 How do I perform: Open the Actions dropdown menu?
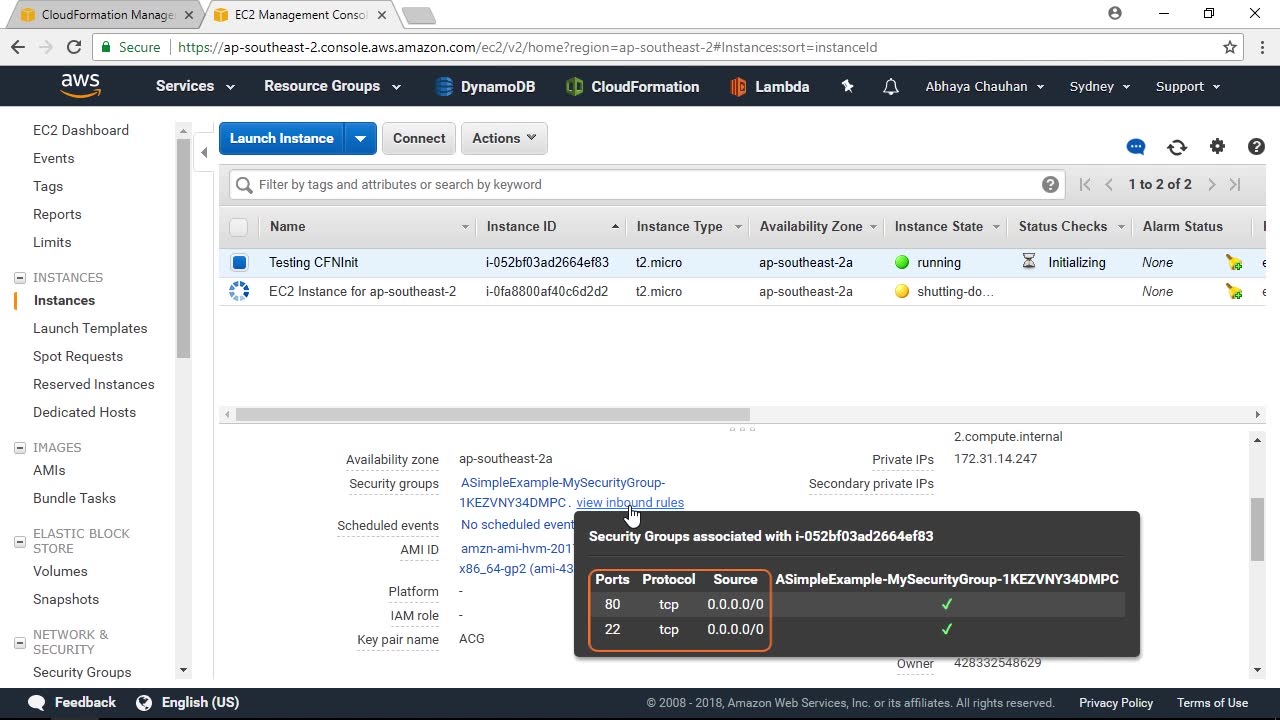click(x=505, y=138)
